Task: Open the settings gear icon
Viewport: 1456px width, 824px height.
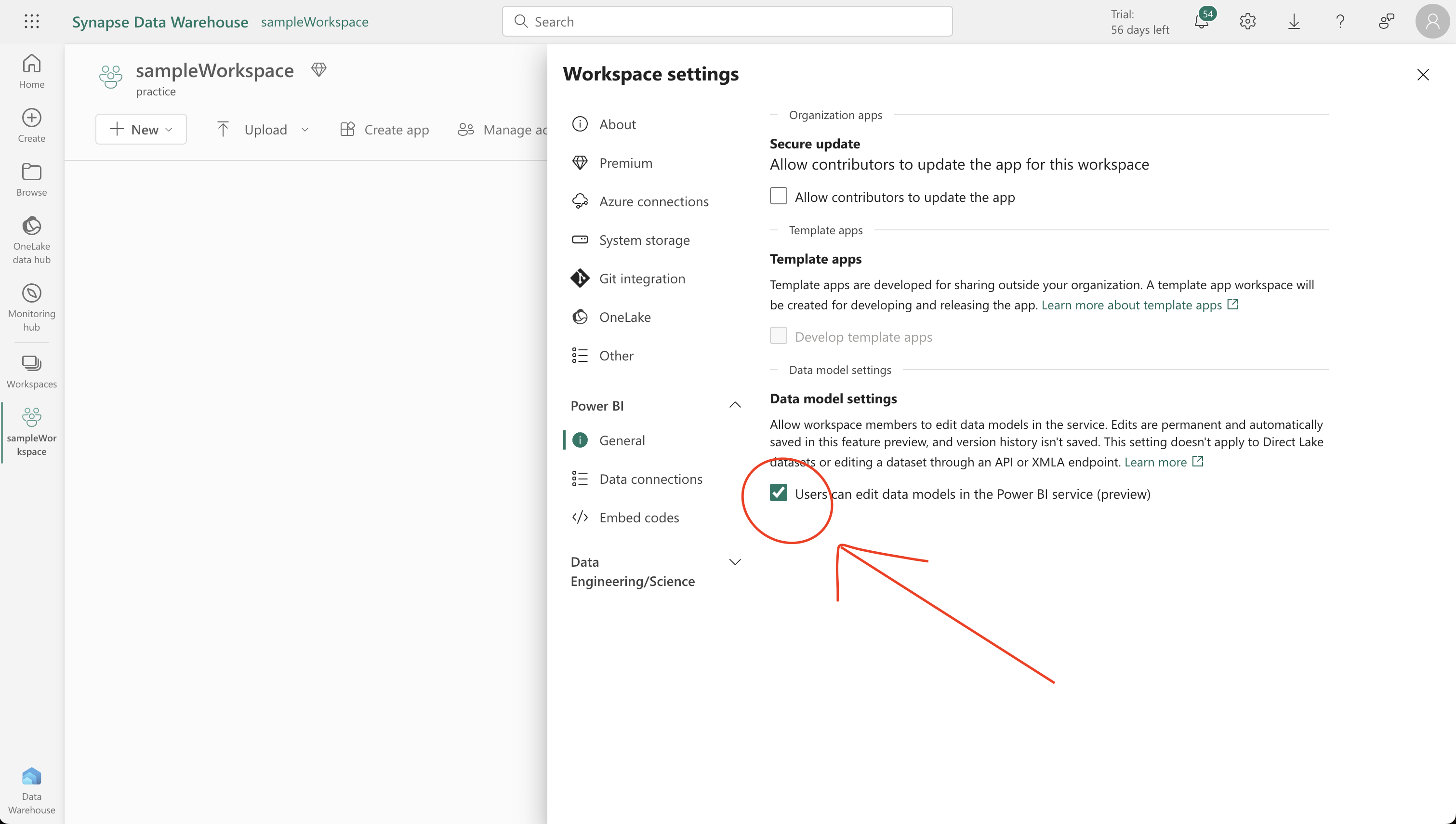Action: (x=1247, y=22)
